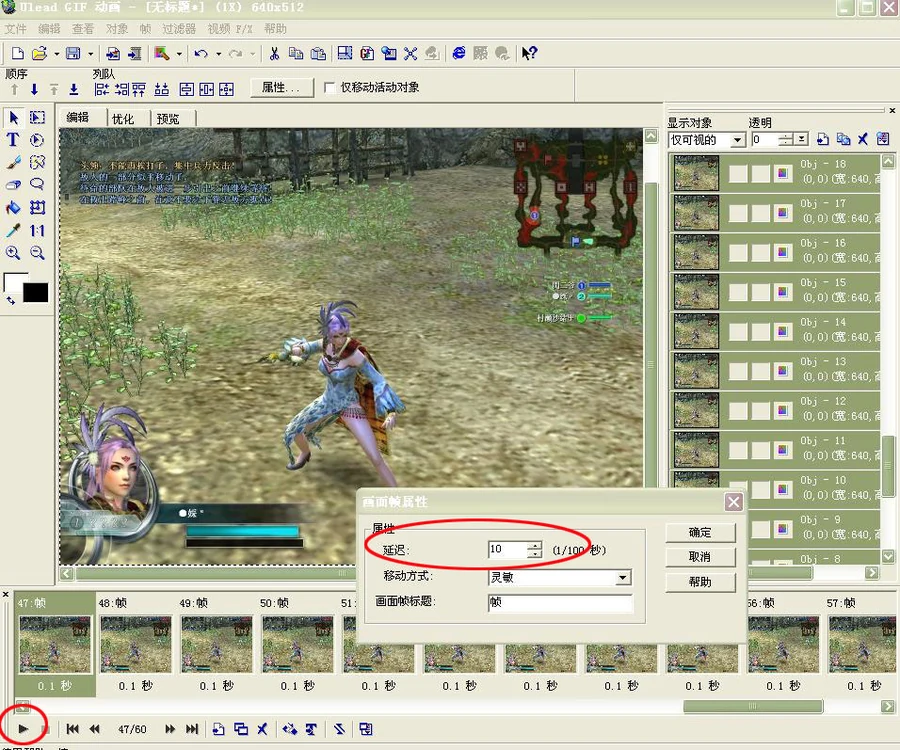Switch to the Preview (预览) tab
Screen dimensions: 900x750
pyautogui.click(x=168, y=119)
